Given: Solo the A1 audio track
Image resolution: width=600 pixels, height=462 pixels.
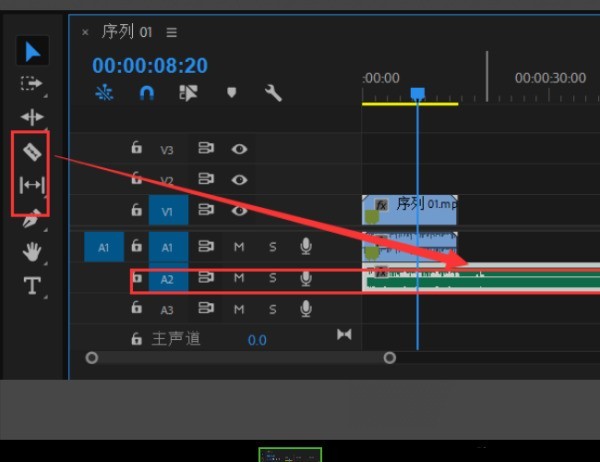Looking at the screenshot, I should coord(272,246).
